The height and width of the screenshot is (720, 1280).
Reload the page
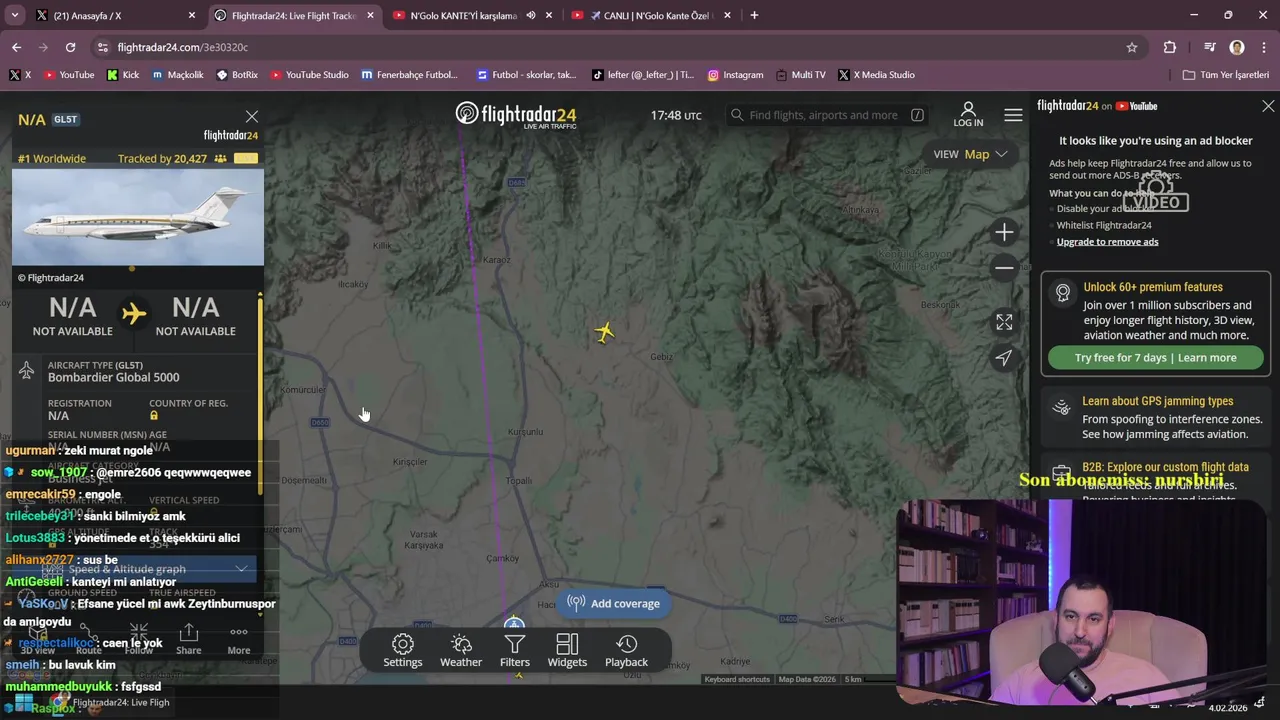coord(70,47)
